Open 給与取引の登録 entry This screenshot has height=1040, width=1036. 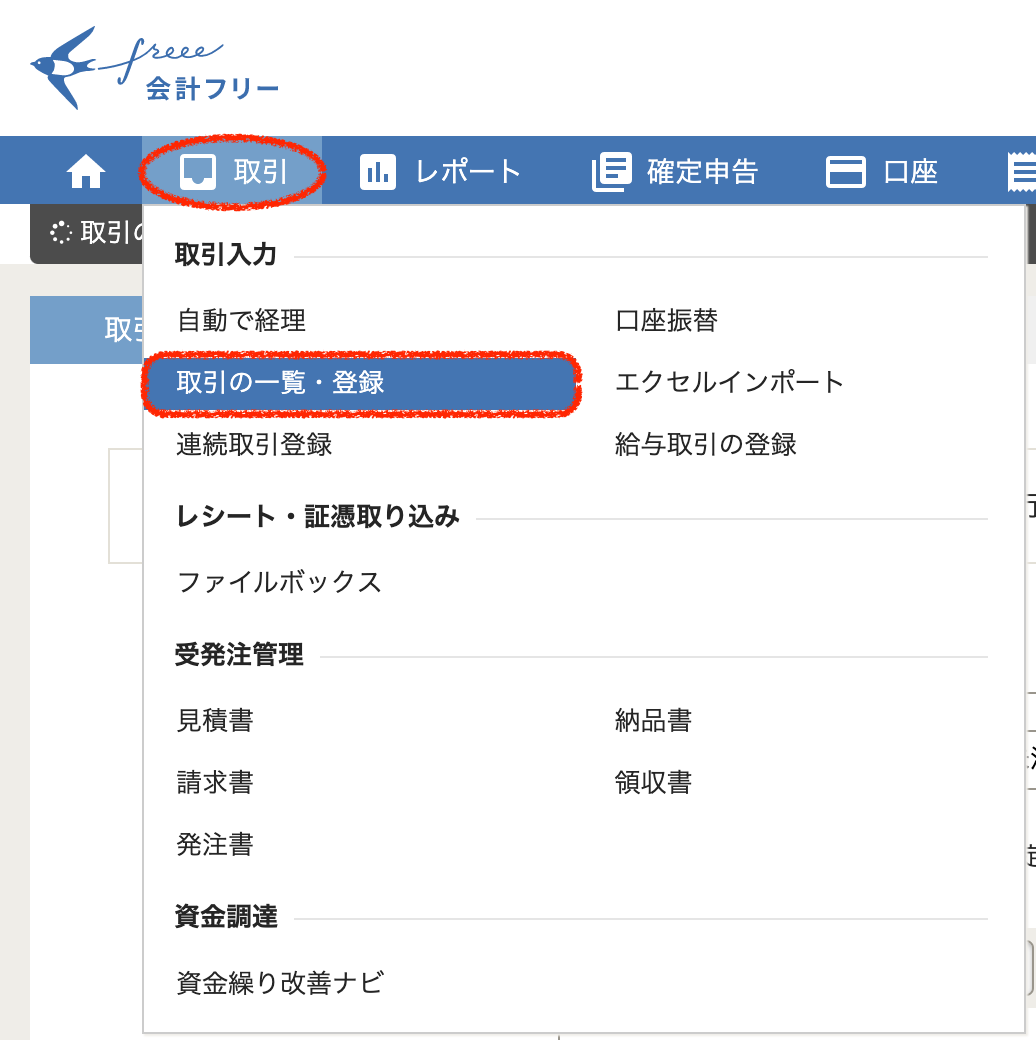[706, 445]
